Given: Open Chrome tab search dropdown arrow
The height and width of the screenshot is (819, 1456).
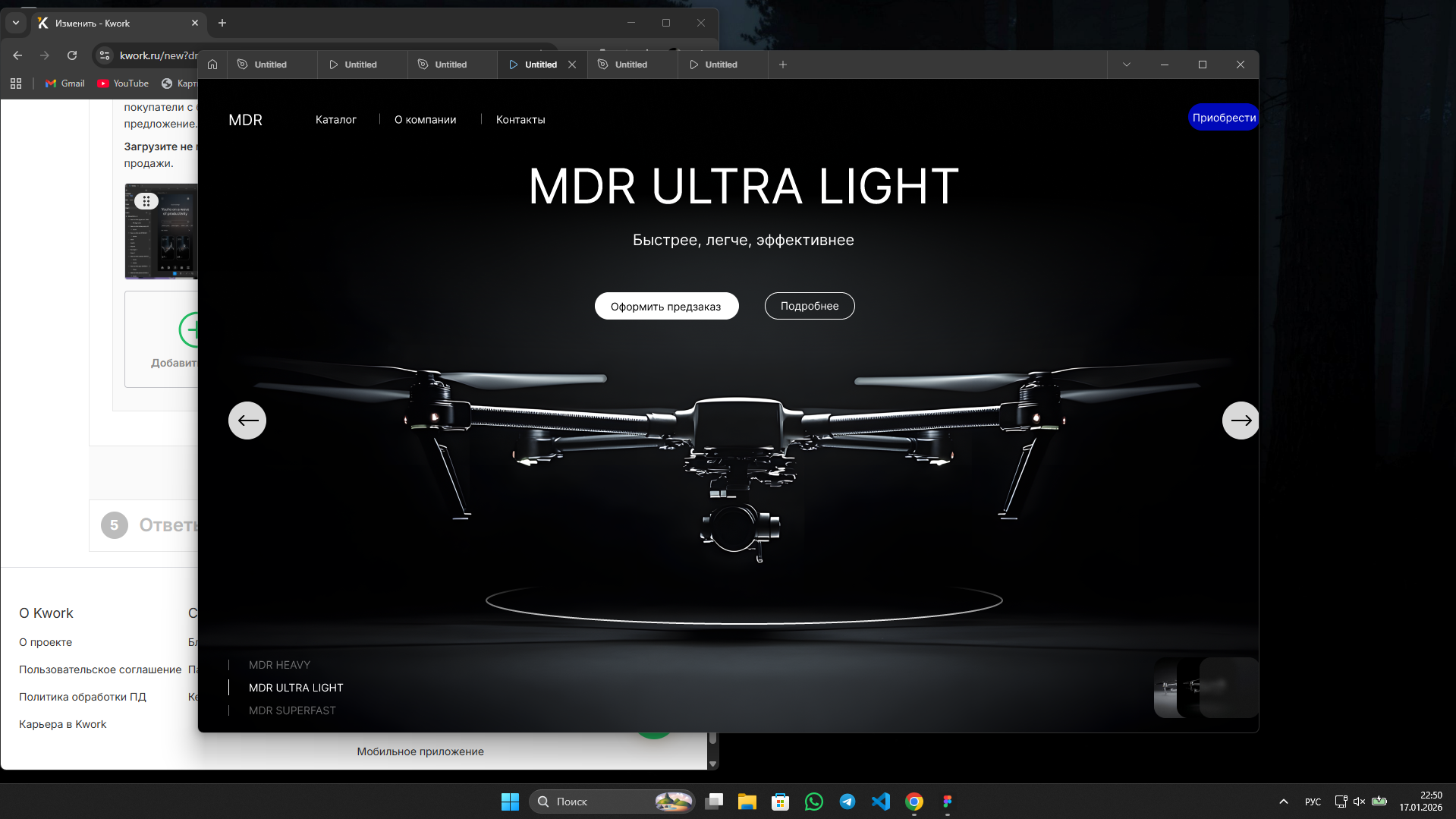Looking at the screenshot, I should click(x=16, y=23).
